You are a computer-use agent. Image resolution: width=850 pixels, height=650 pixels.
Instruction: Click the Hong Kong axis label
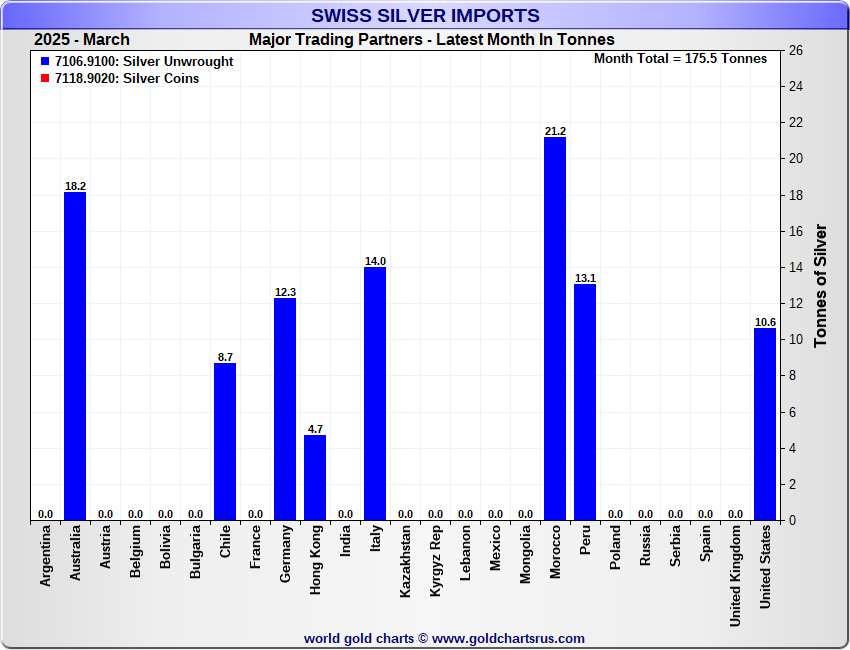[x=315, y=559]
